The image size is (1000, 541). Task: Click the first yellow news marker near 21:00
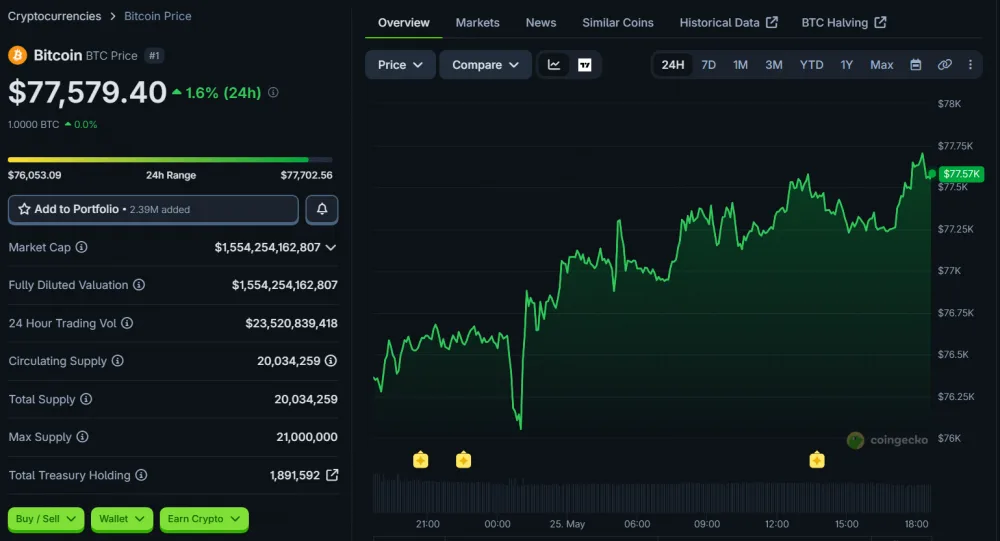[x=420, y=459]
